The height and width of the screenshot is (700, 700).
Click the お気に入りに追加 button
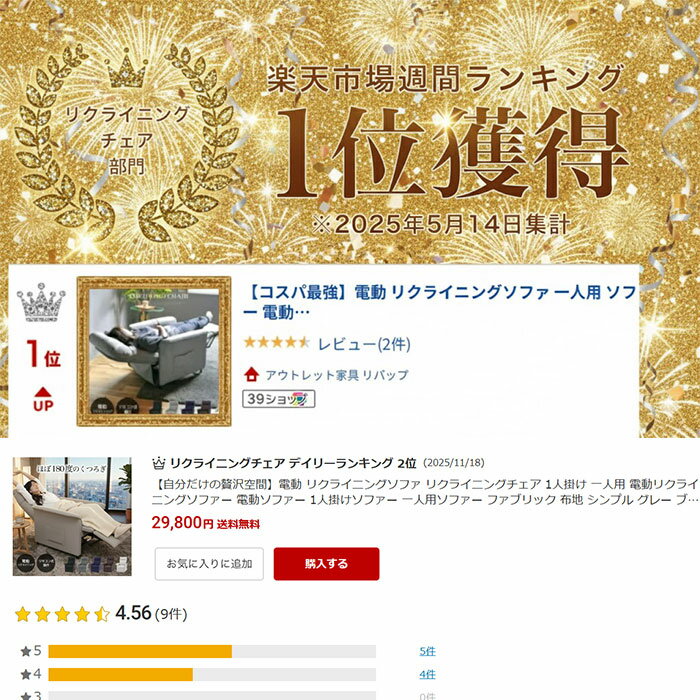coord(209,564)
